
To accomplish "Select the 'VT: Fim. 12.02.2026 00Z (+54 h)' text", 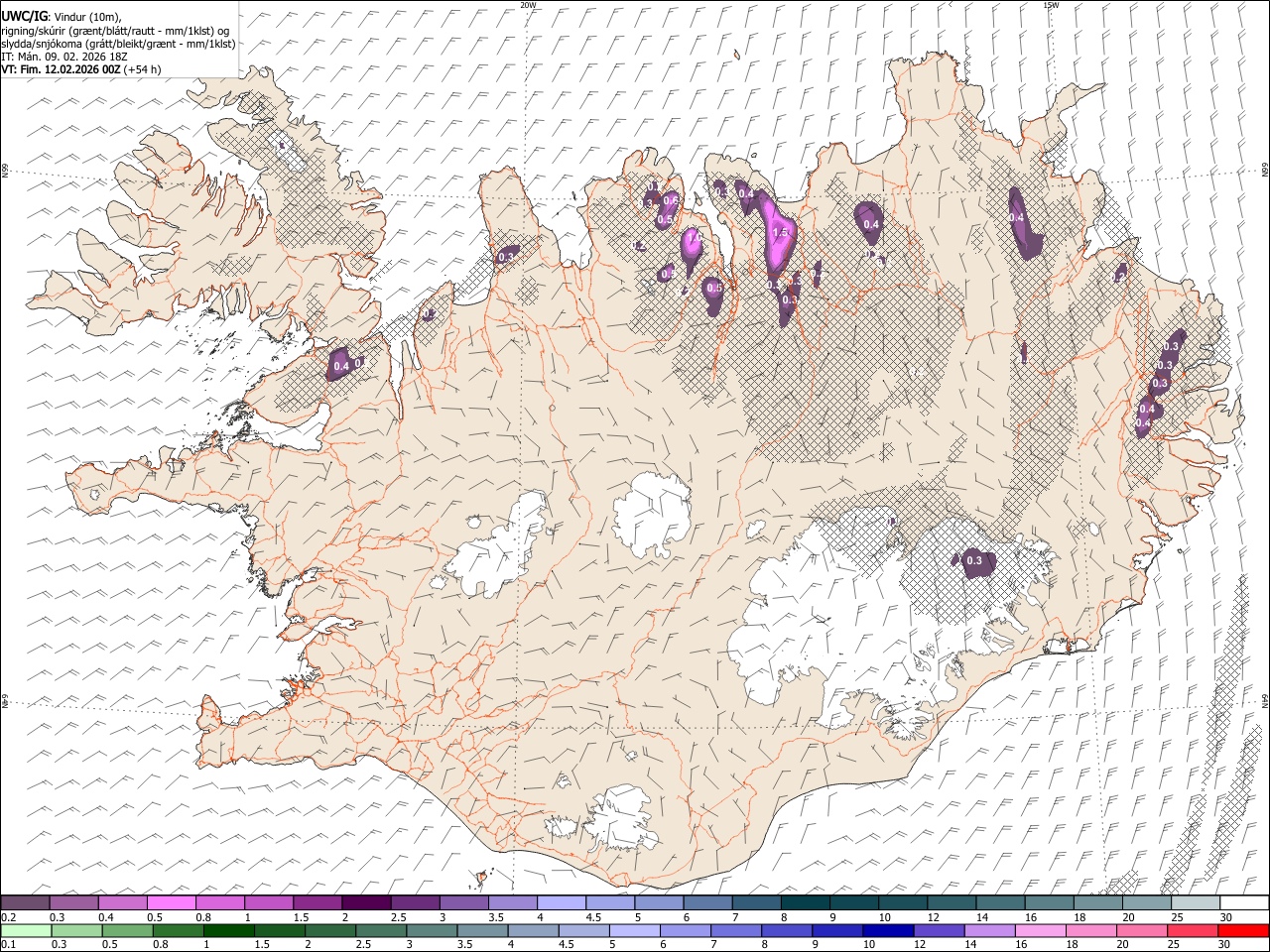I will [81, 69].
